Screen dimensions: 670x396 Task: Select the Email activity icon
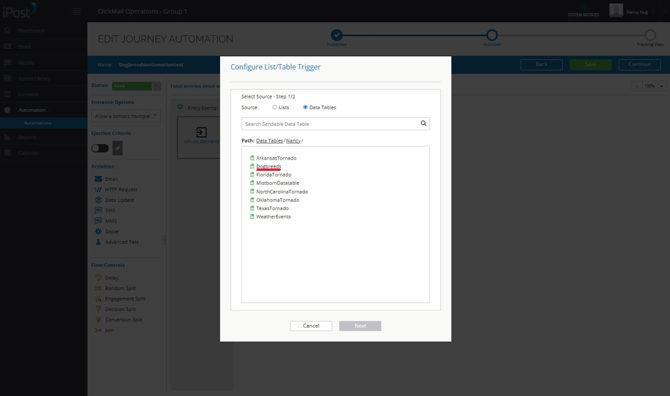point(98,179)
